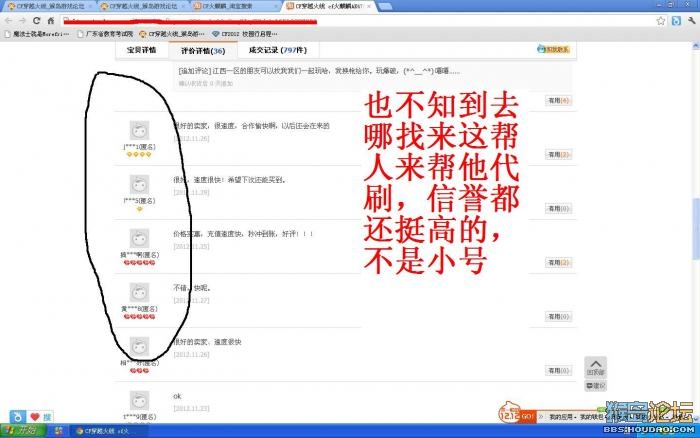Select the Chrome CF穿越火线 taskbar button
This screenshot has width=700, height=438.
107,431
